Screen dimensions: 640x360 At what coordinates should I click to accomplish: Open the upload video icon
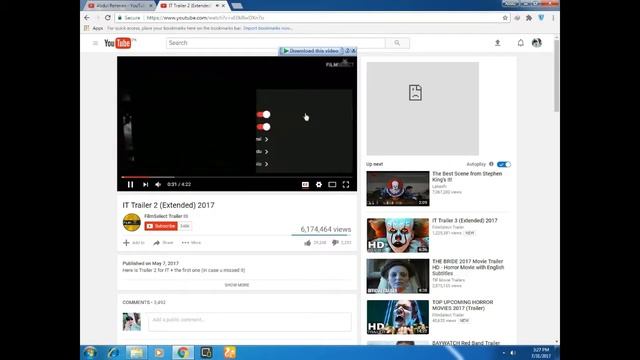point(498,43)
